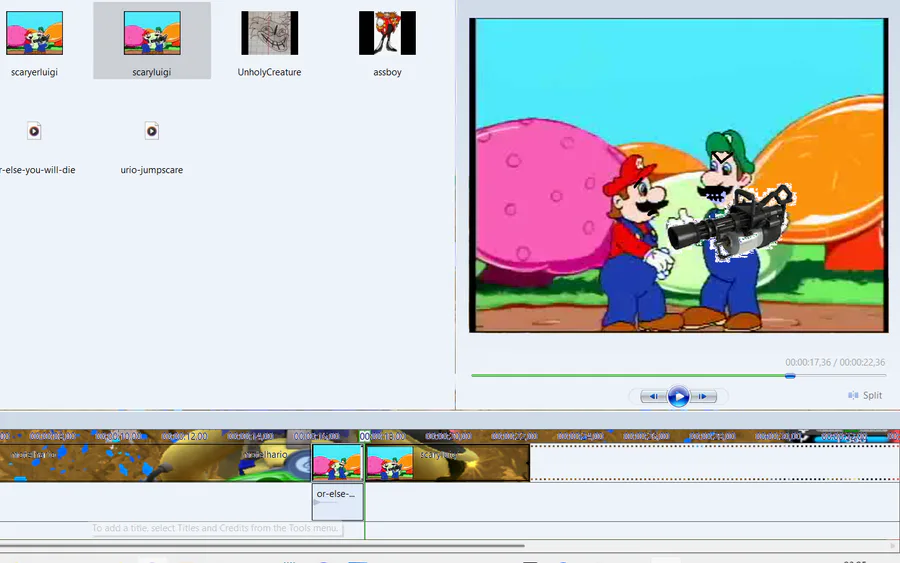Click the assboy file name label

point(387,72)
